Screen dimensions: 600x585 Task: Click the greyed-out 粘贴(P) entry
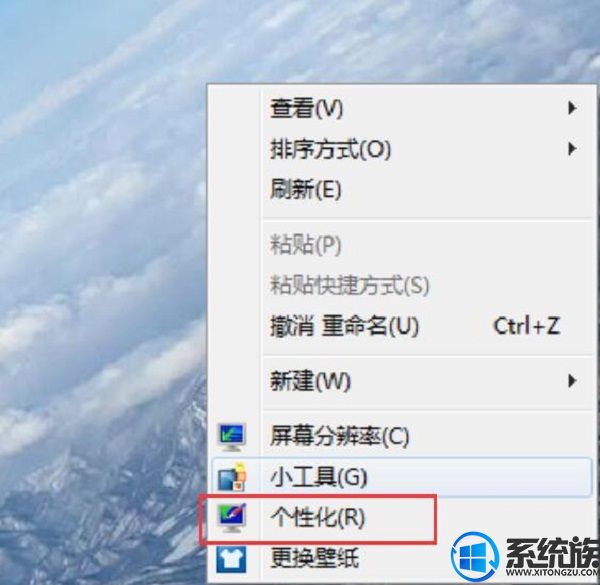tap(402, 245)
